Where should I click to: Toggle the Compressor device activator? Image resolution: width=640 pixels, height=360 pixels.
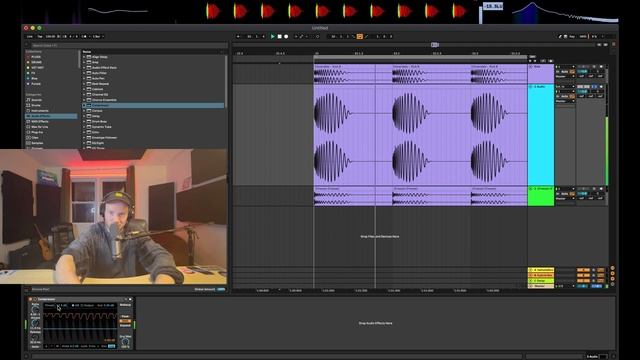[x=30, y=299]
